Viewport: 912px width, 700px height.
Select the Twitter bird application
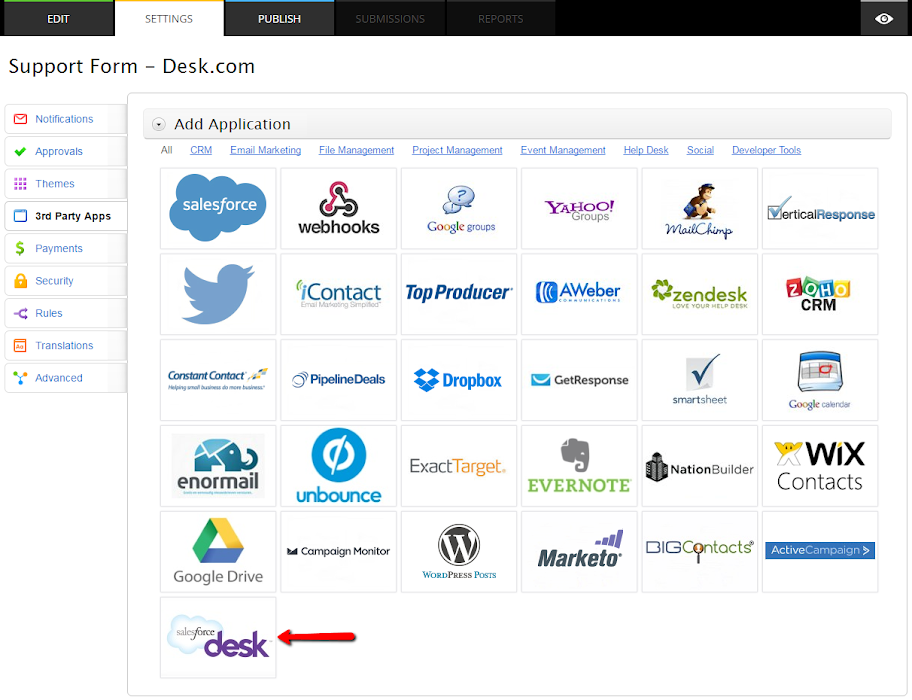click(218, 294)
